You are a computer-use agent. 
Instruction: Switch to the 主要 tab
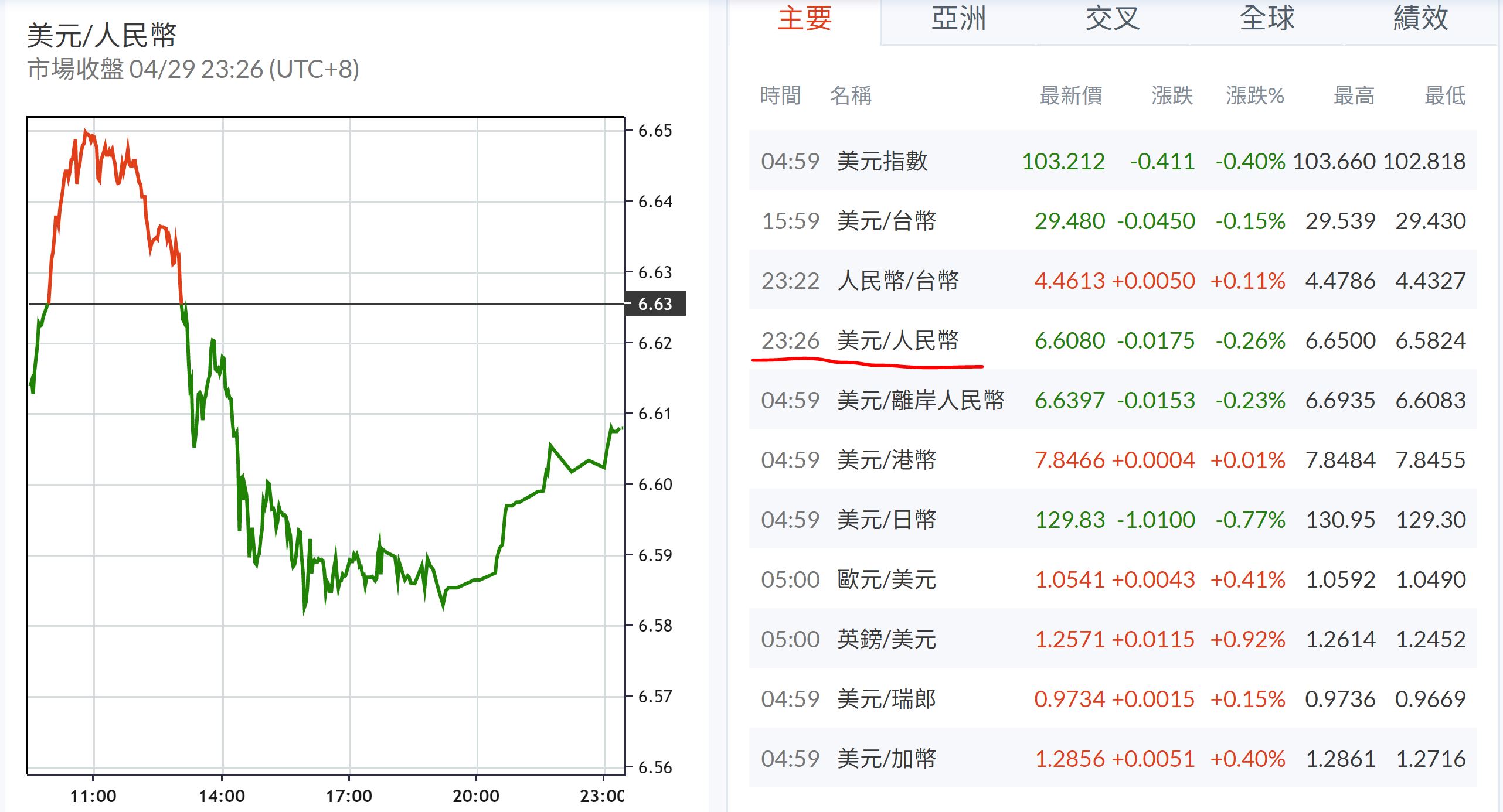(x=804, y=19)
